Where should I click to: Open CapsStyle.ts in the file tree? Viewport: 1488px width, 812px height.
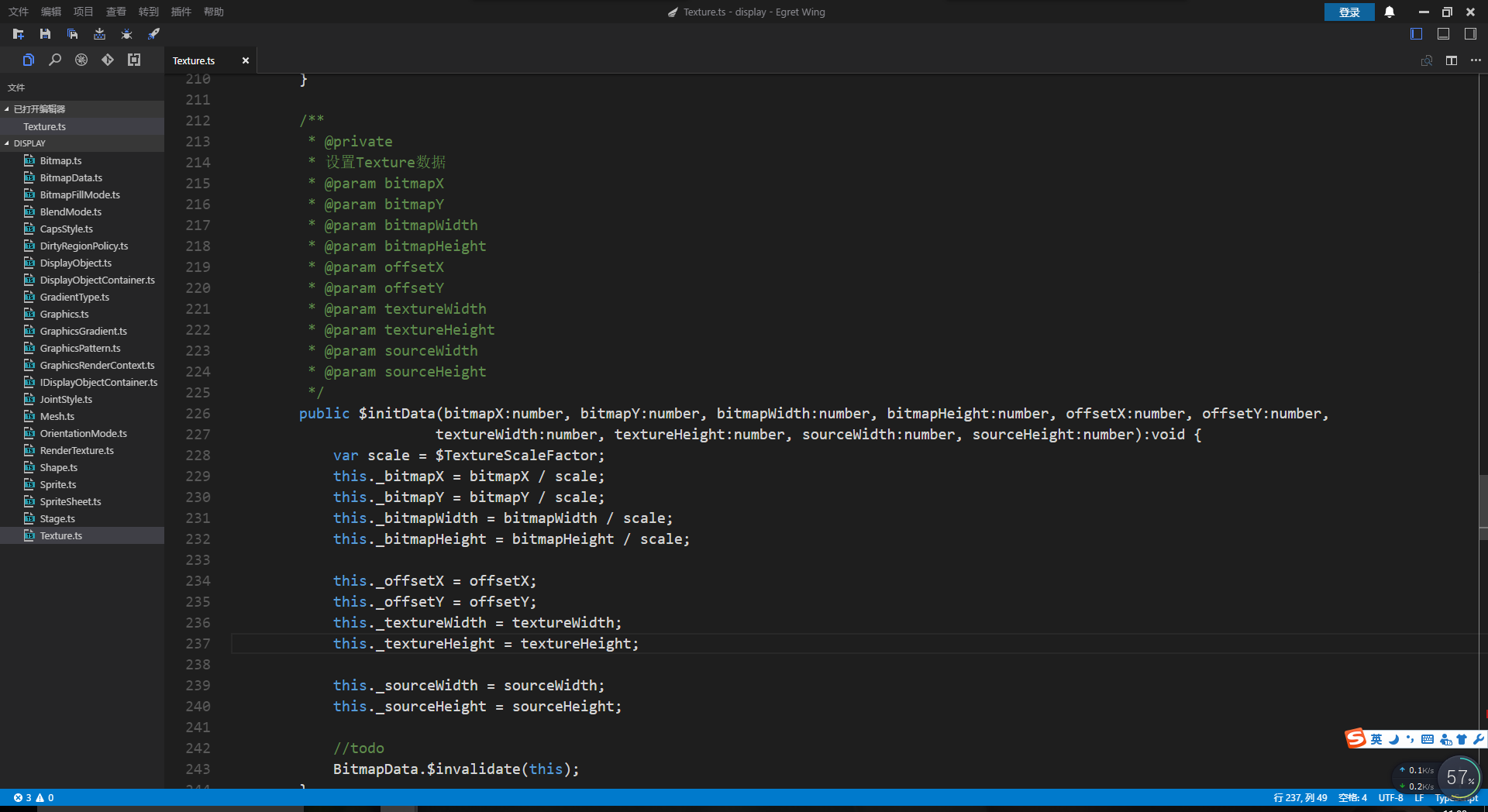point(82,229)
